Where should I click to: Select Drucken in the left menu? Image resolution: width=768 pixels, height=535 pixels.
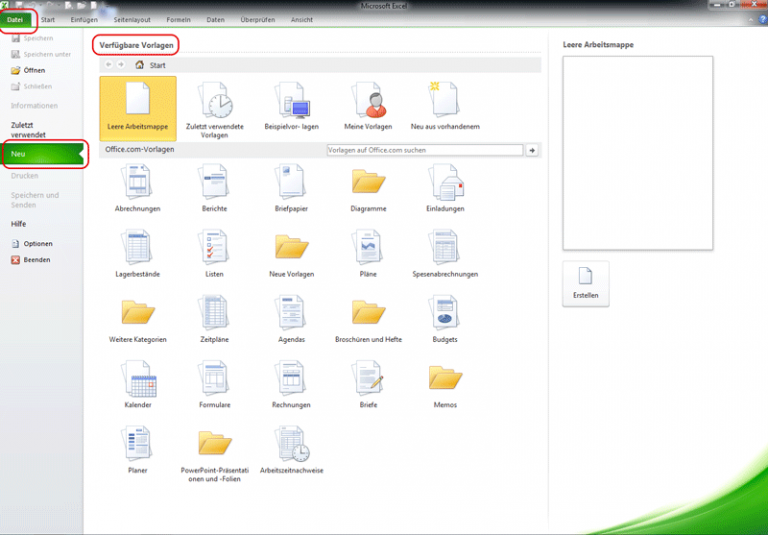(24, 175)
